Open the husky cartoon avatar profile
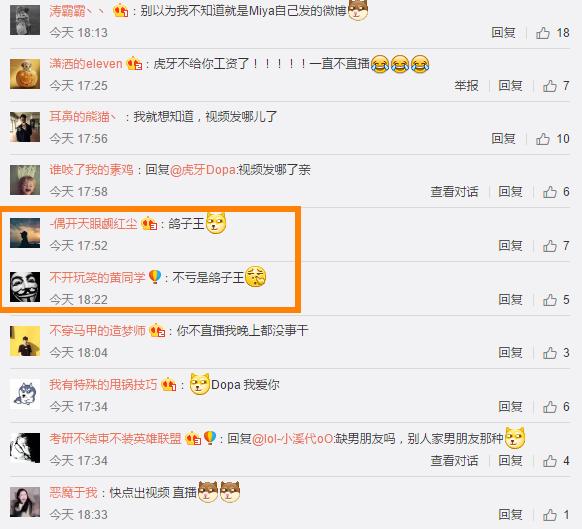The width and height of the screenshot is (582, 529). pos(25,394)
